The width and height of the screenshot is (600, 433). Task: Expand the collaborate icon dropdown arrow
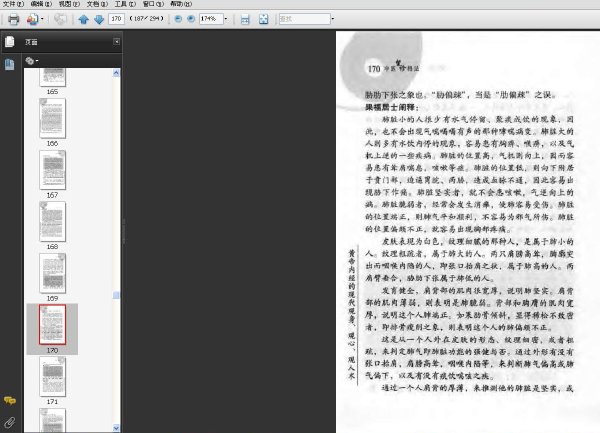(42, 19)
